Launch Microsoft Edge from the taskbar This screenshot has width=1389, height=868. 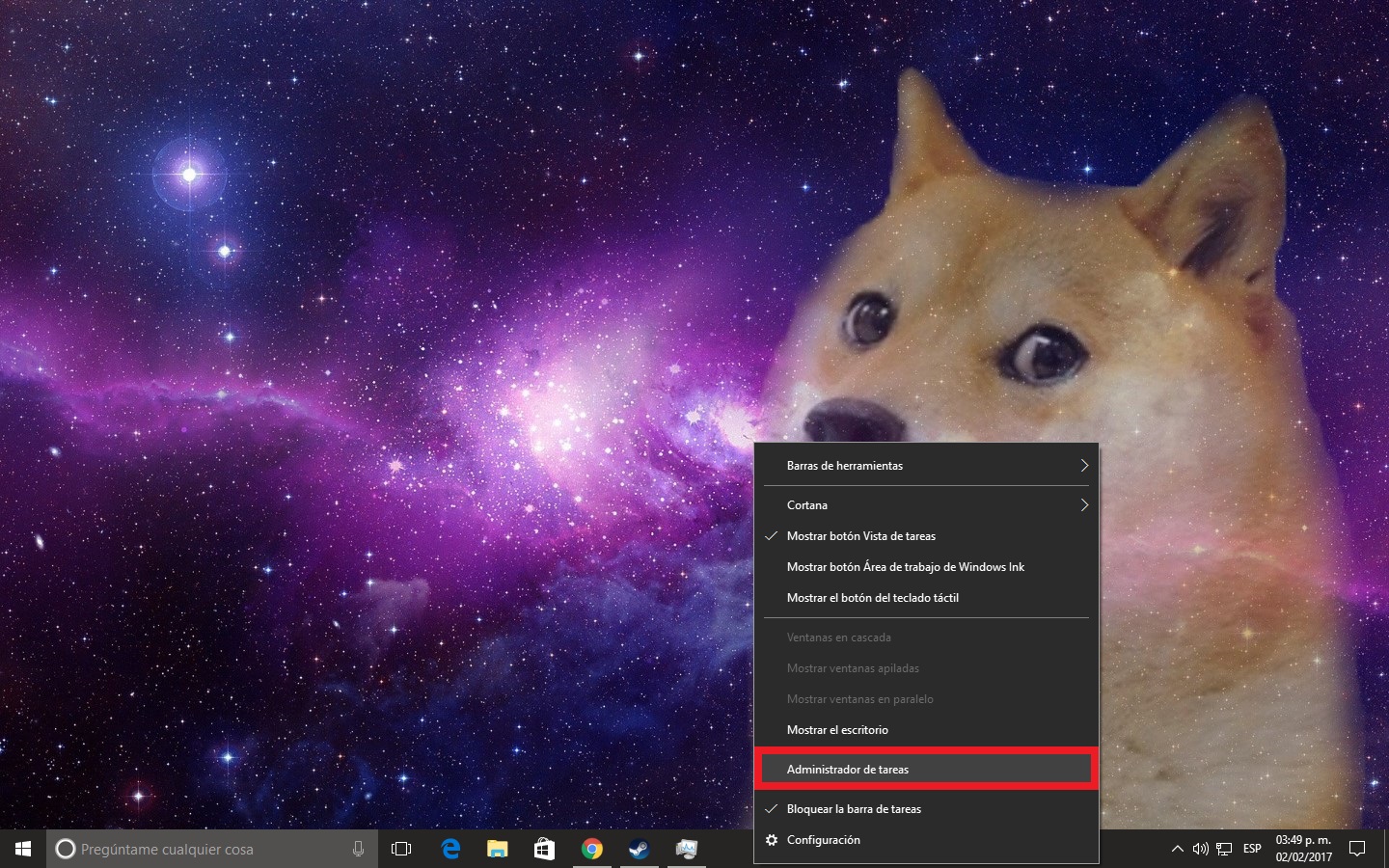[x=450, y=849]
